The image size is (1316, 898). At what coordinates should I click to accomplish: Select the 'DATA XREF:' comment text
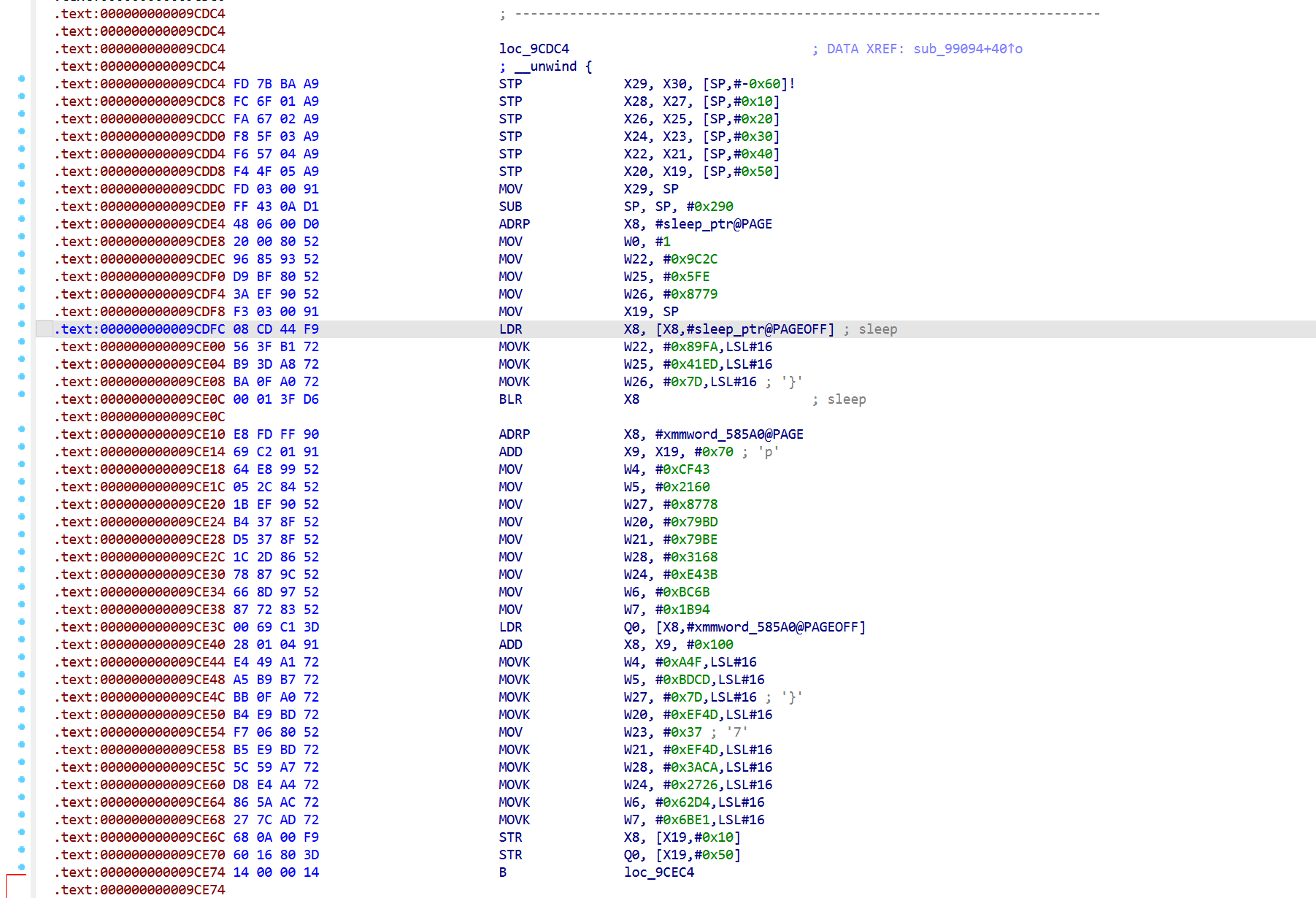[866, 49]
